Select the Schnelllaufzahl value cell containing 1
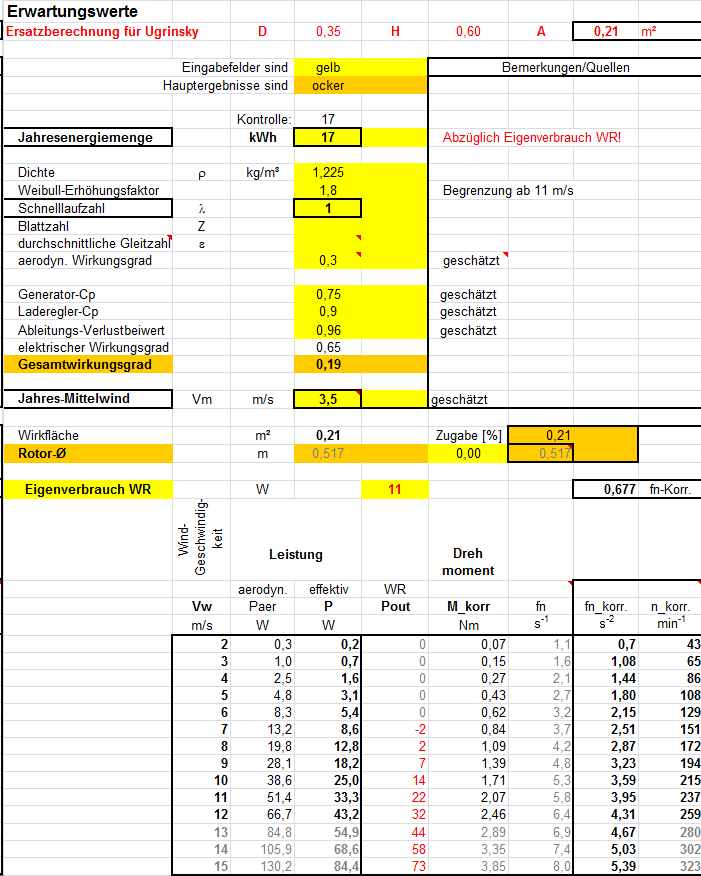 click(x=328, y=208)
